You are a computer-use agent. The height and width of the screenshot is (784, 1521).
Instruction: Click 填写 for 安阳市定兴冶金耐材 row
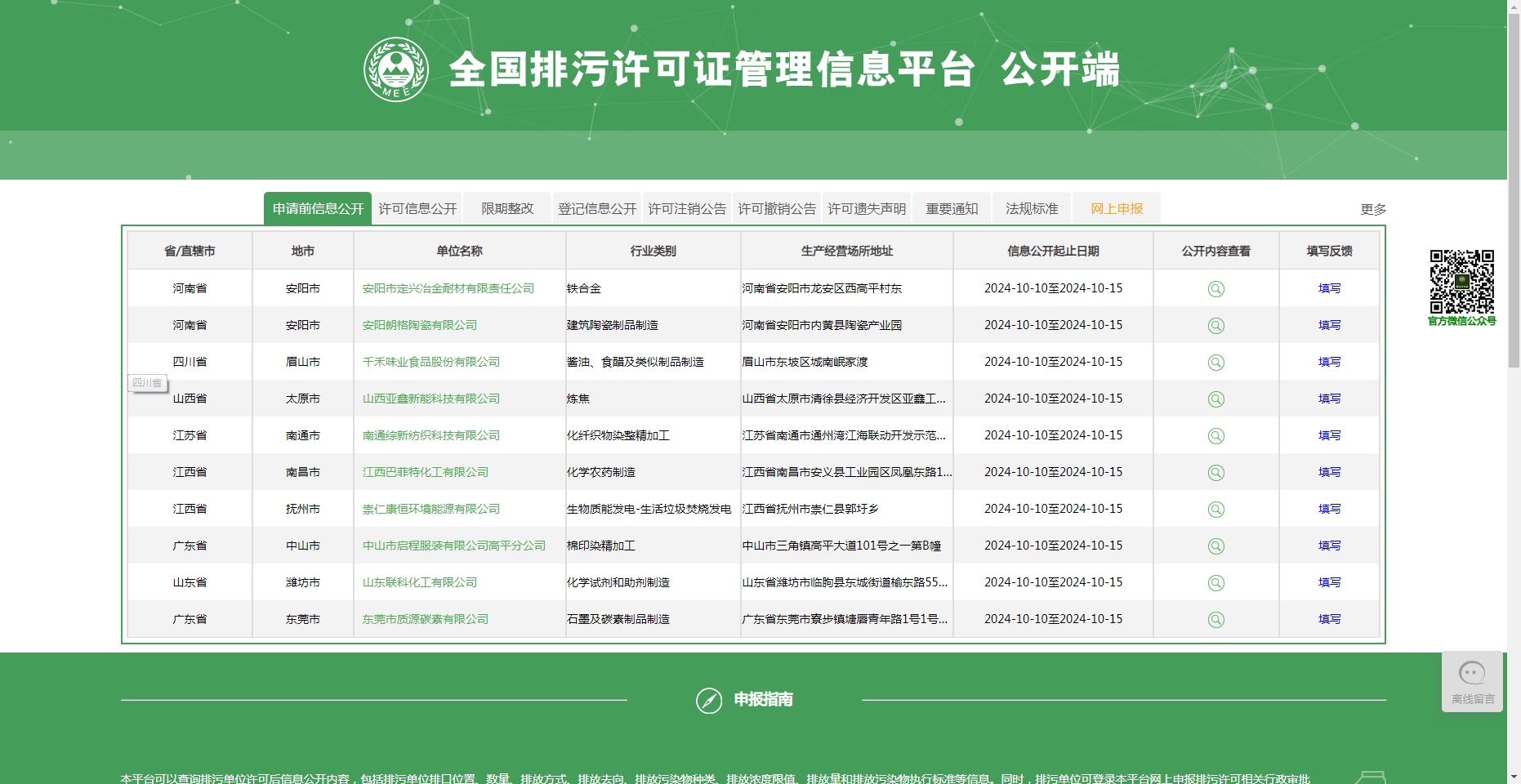[x=1330, y=288]
